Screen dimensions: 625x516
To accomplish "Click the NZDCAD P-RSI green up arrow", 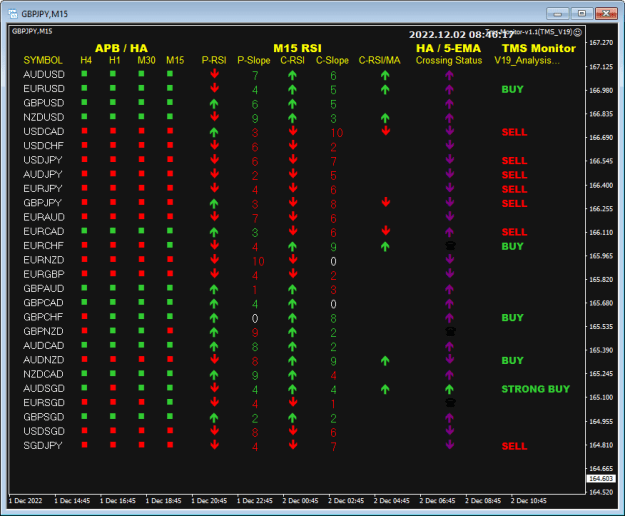I will 214,375.
